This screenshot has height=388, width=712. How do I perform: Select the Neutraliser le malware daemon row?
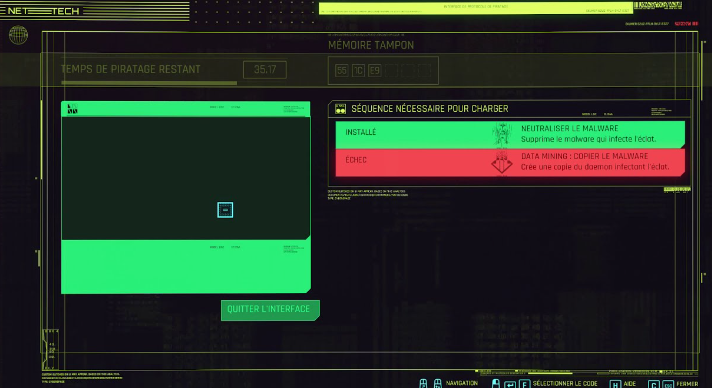tap(510, 134)
